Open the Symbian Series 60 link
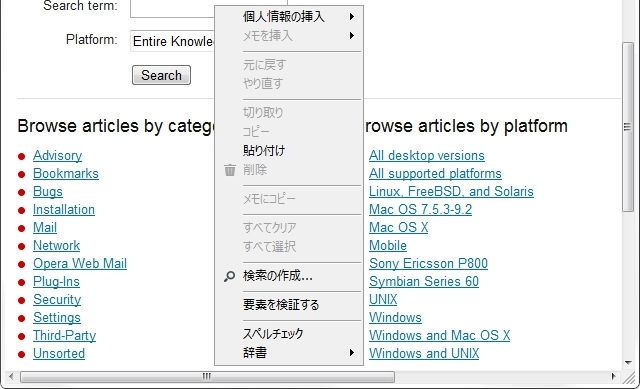 click(x=424, y=281)
